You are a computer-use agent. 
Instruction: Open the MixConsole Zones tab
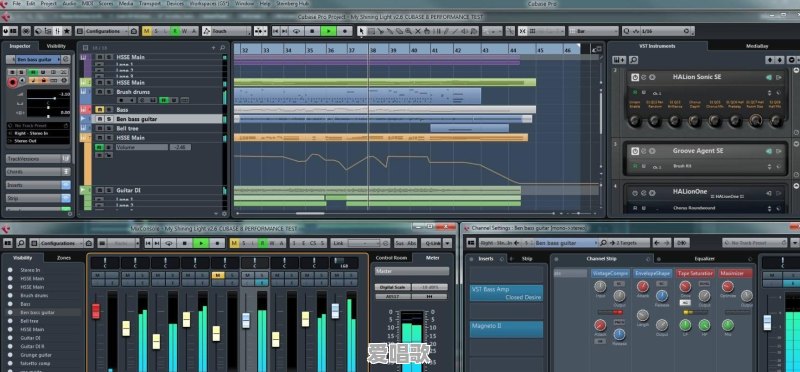(64, 258)
